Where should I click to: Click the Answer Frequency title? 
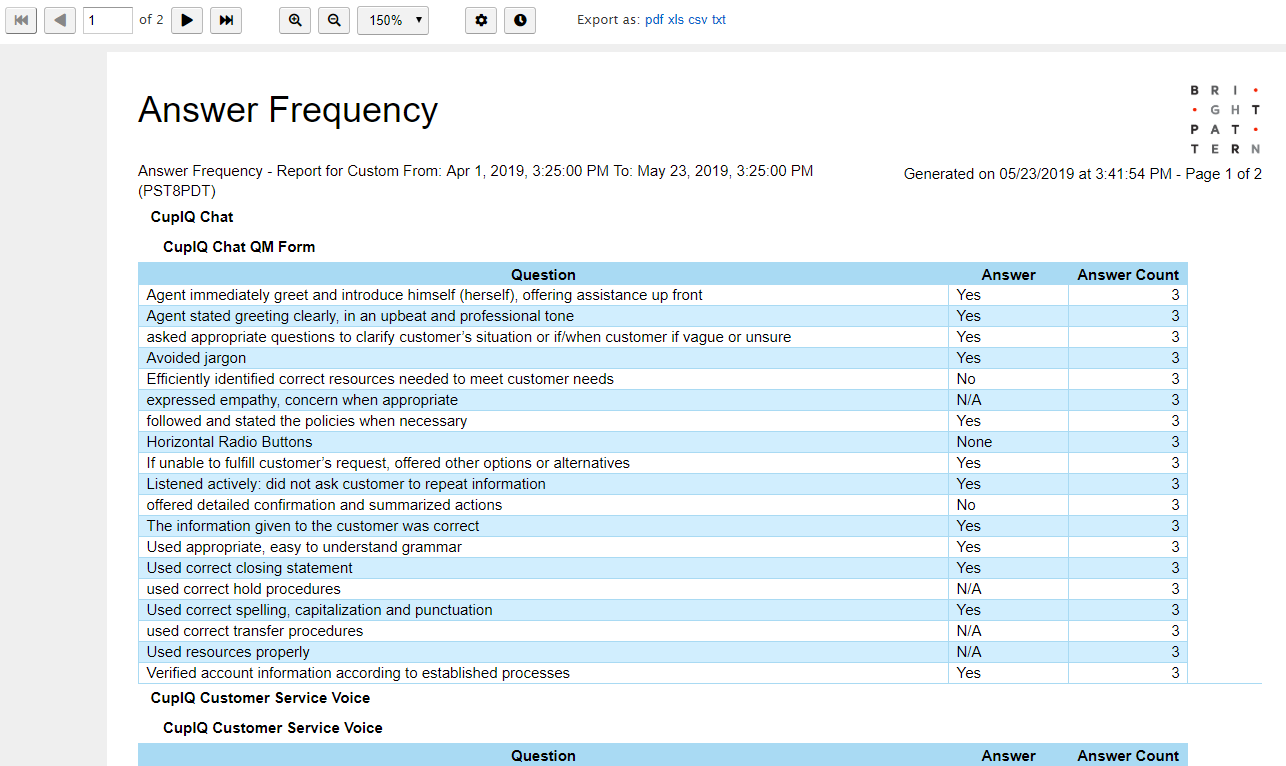(x=288, y=110)
